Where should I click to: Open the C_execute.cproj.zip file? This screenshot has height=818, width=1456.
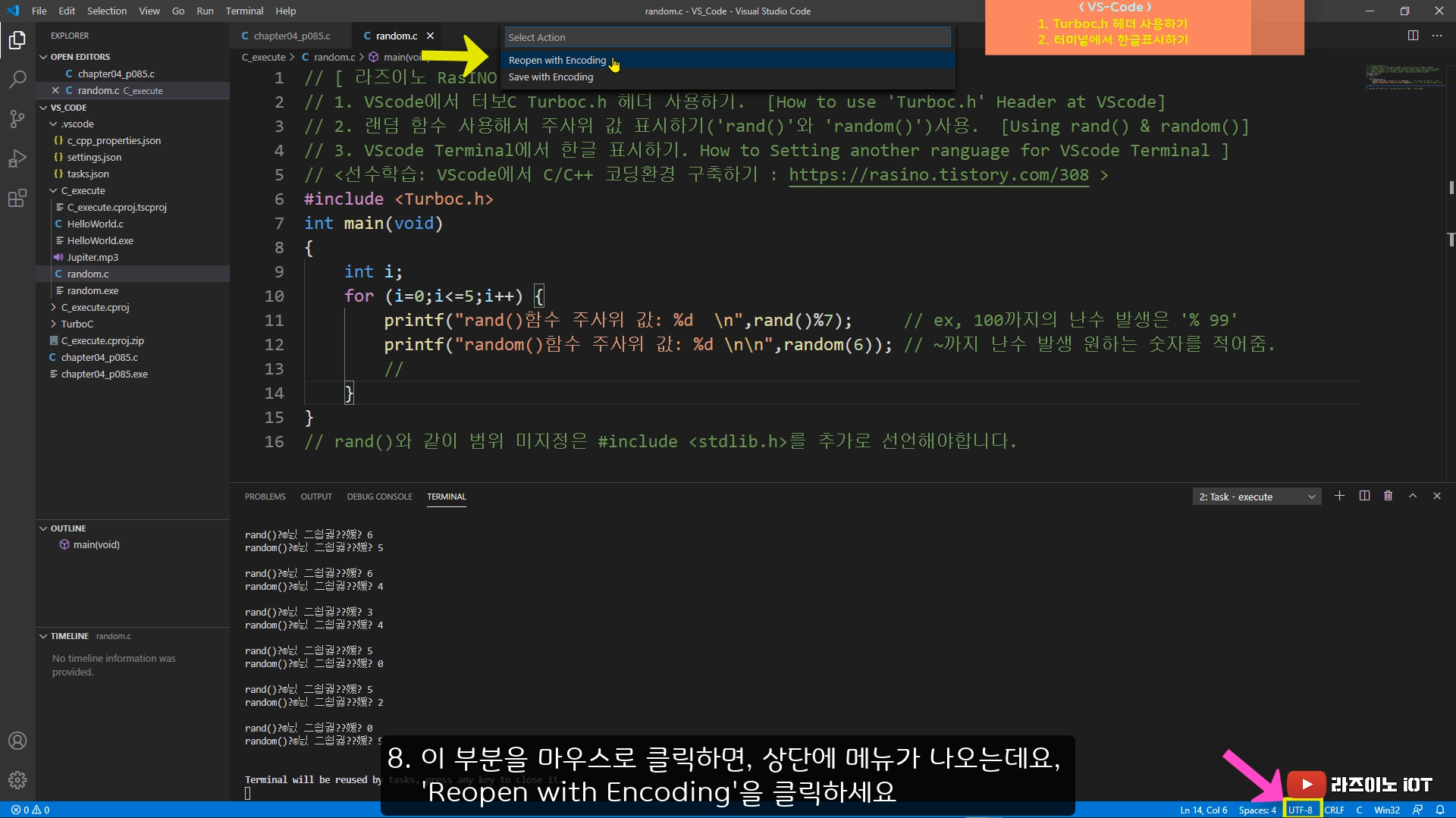tap(102, 340)
